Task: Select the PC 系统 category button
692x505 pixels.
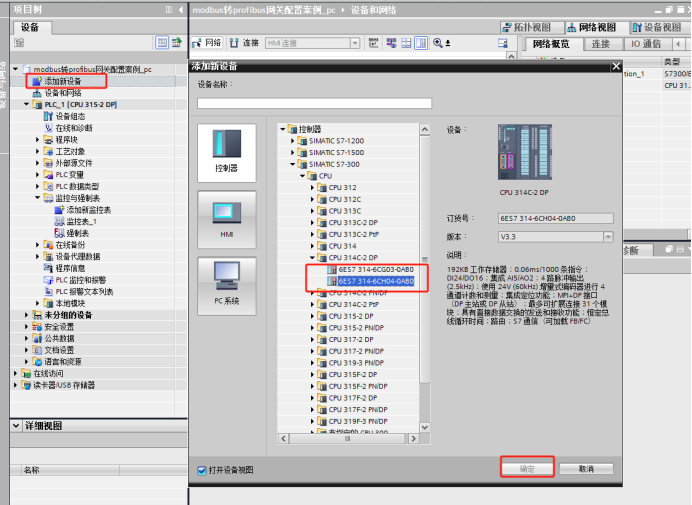Action: (x=227, y=286)
